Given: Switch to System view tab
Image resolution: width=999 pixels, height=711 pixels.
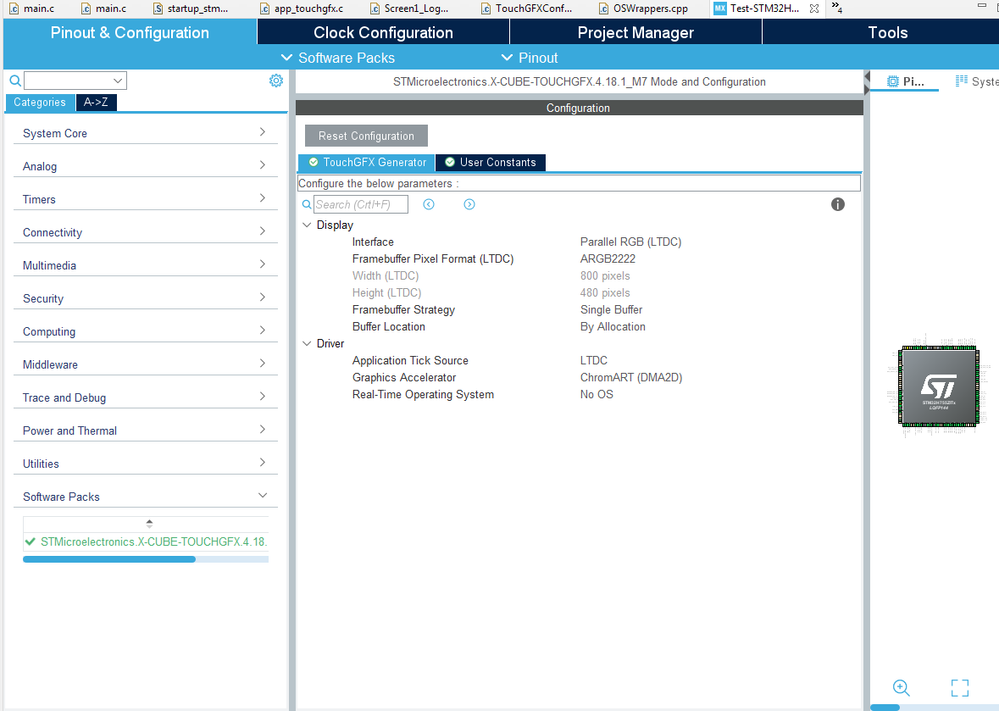Looking at the screenshot, I should 975,81.
